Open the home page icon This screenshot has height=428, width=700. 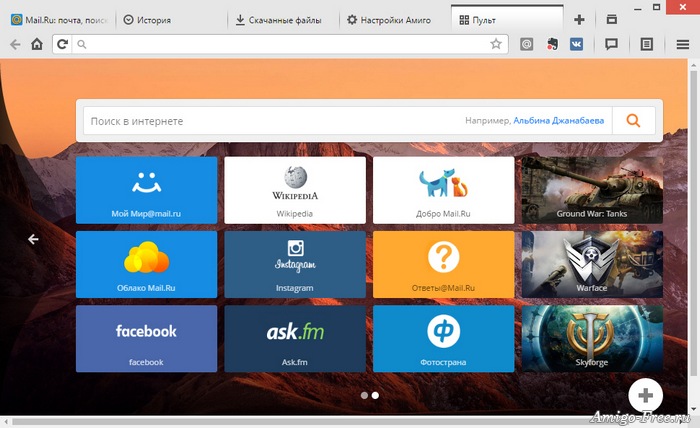pyautogui.click(x=37, y=44)
